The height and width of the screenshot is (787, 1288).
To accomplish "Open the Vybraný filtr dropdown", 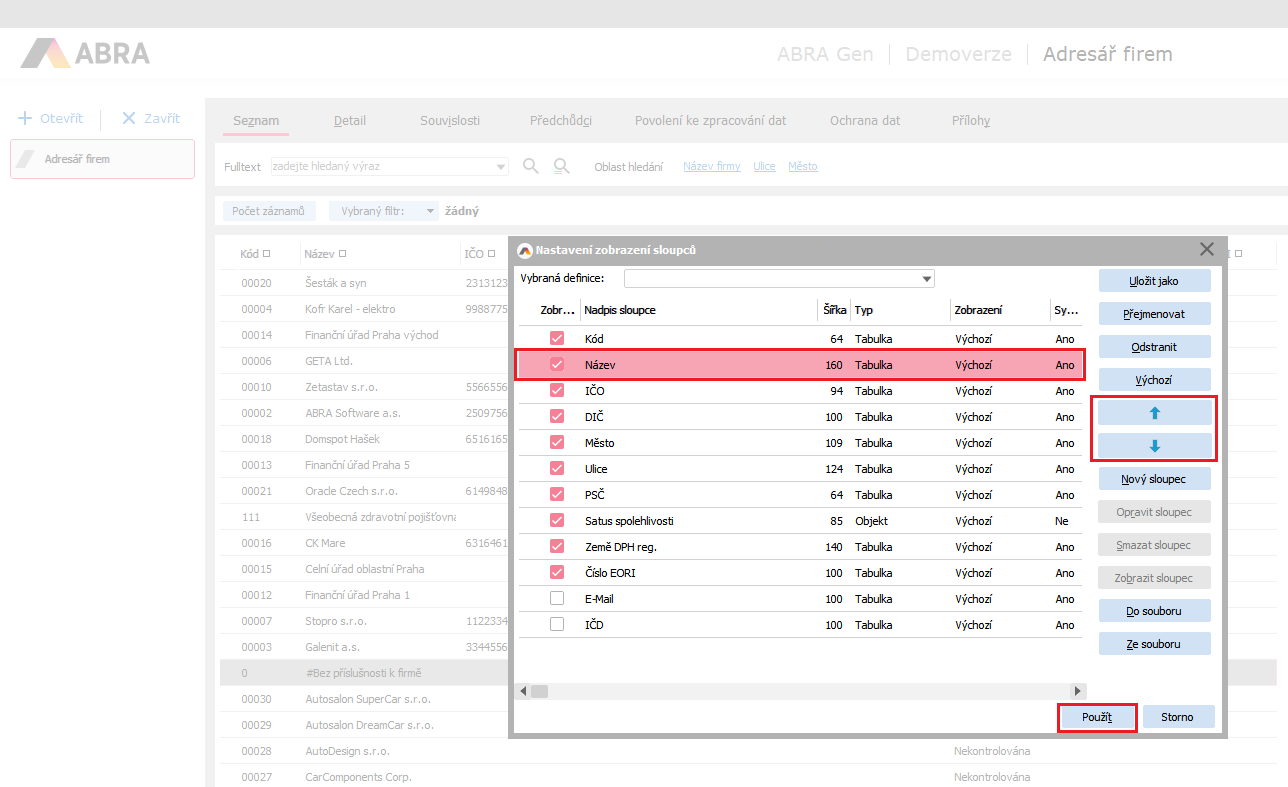I will coord(430,211).
